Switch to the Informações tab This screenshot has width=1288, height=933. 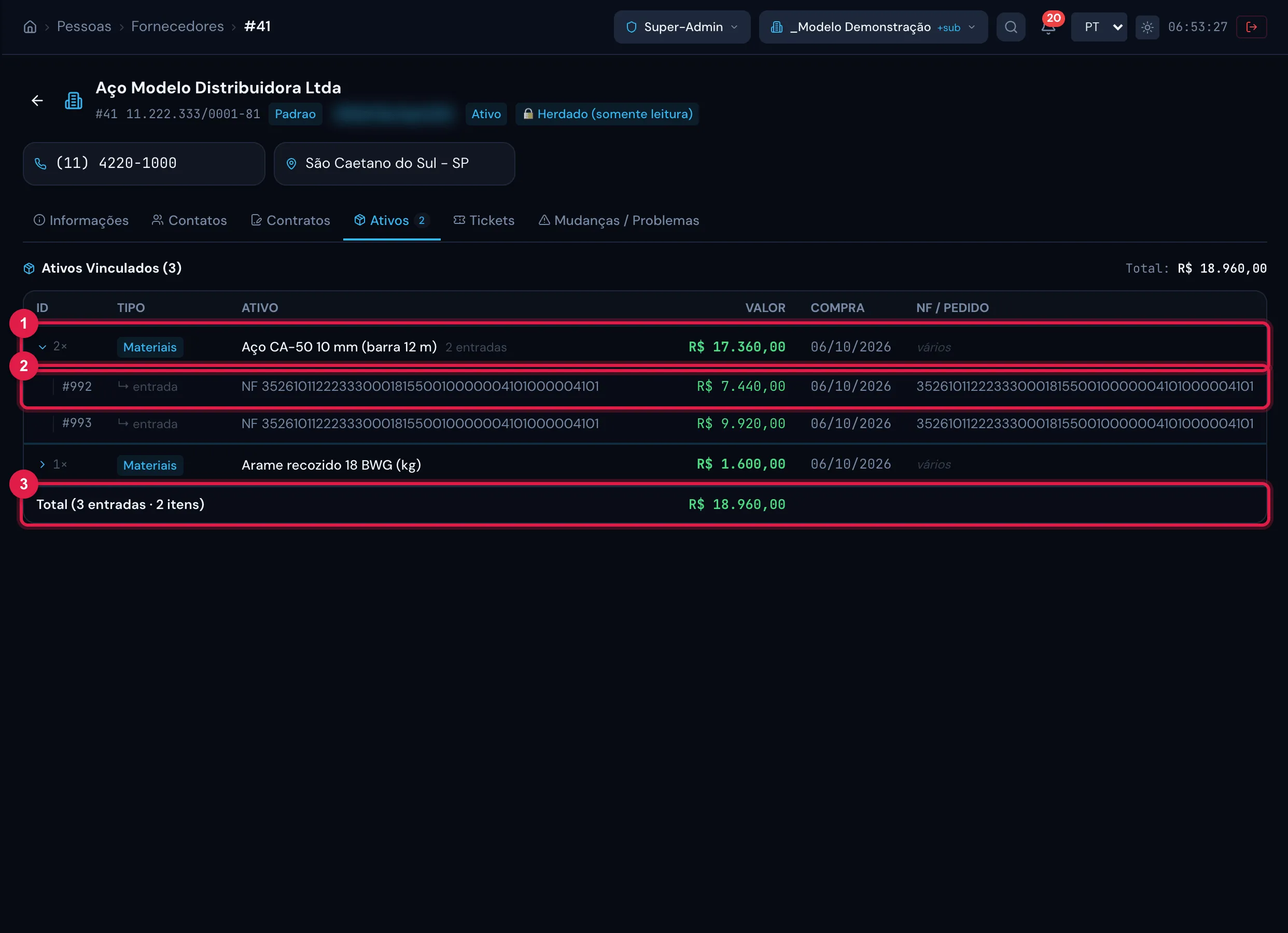[81, 220]
